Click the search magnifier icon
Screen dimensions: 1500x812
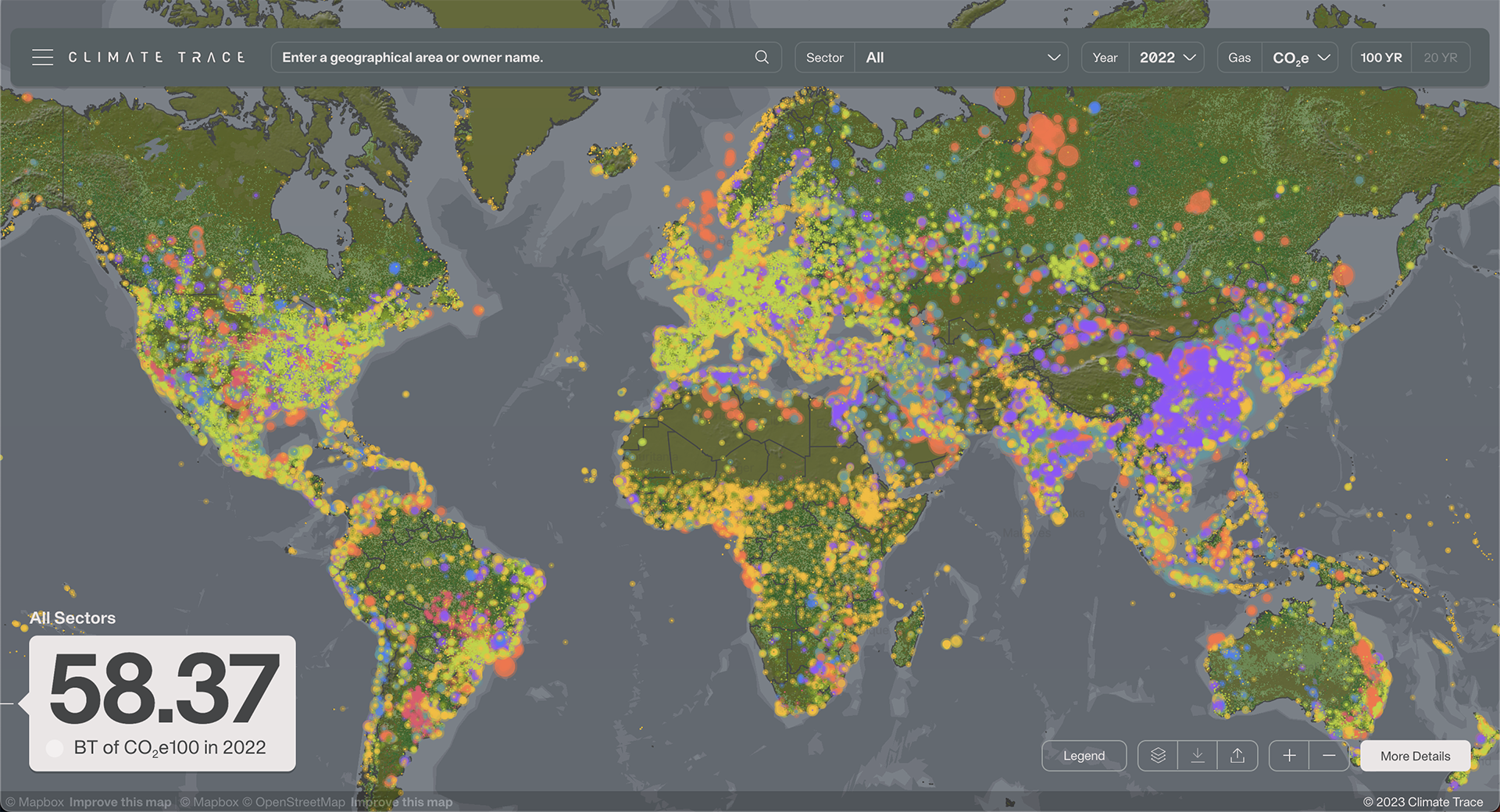pyautogui.click(x=762, y=57)
